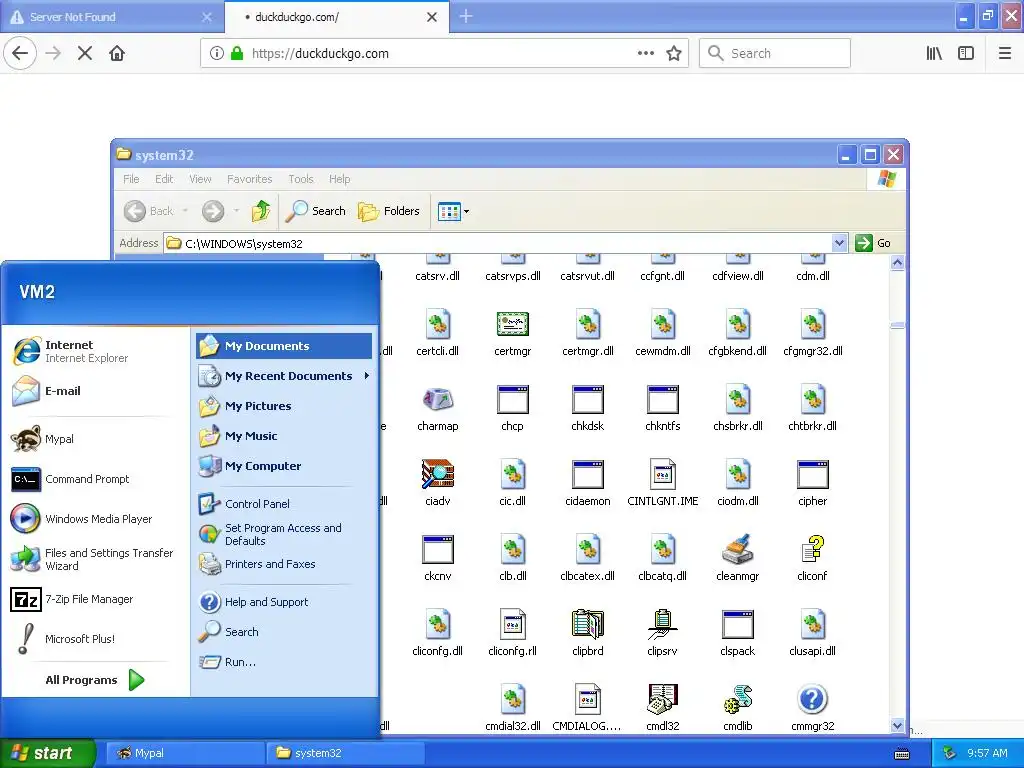
Task: Open Control Panel from Start menu
Action: pyautogui.click(x=244, y=504)
